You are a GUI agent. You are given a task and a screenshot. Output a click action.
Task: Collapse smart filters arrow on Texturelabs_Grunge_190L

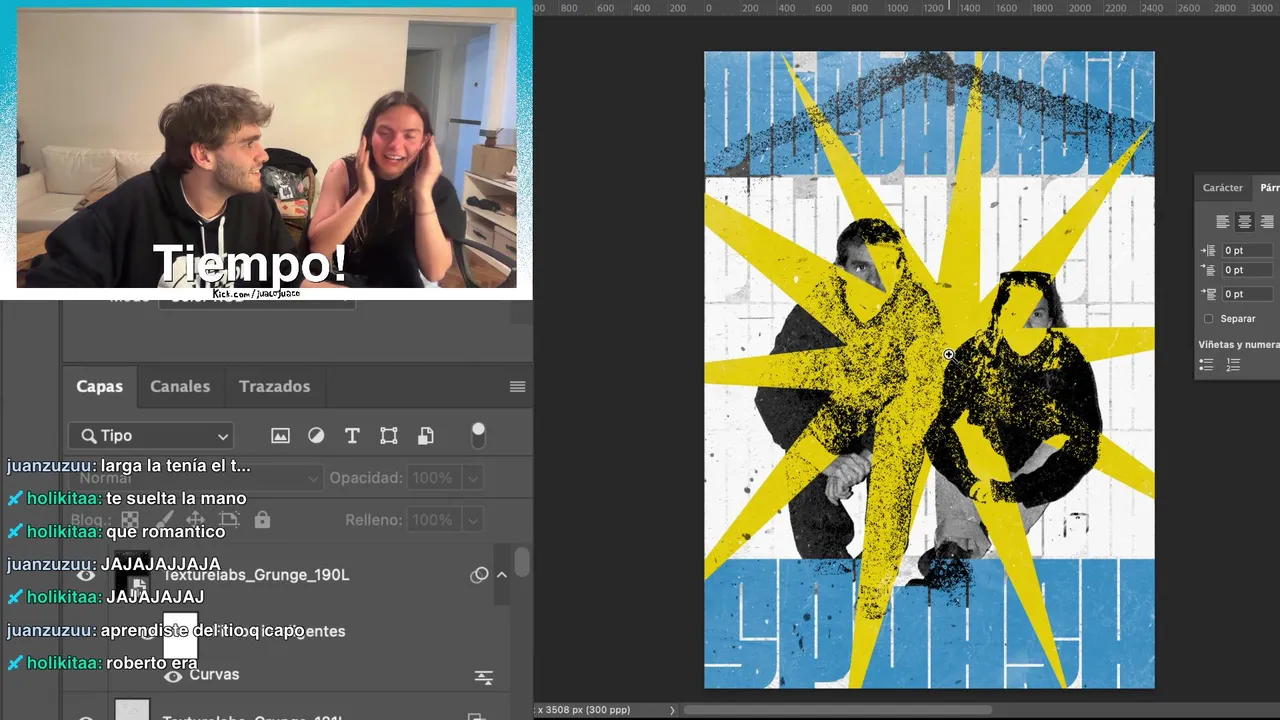(x=502, y=575)
